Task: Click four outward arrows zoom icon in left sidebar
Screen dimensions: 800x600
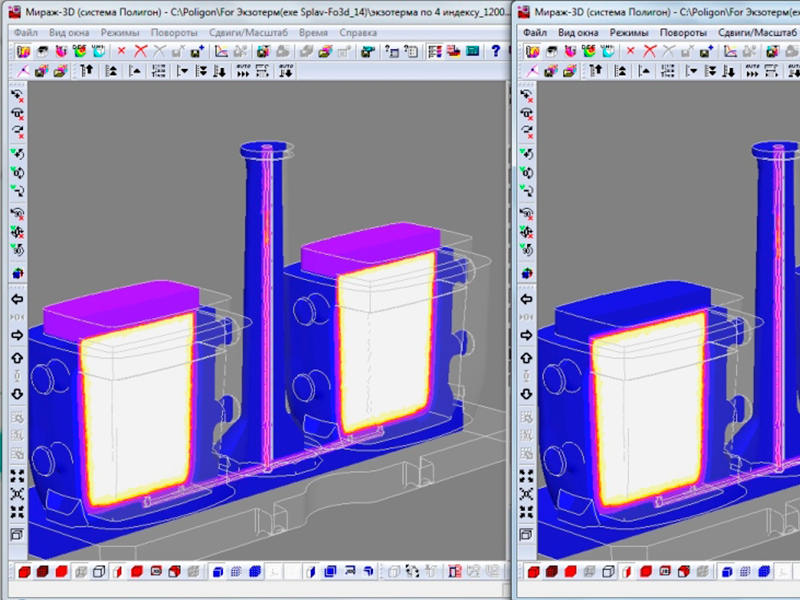Action: pos(17,476)
